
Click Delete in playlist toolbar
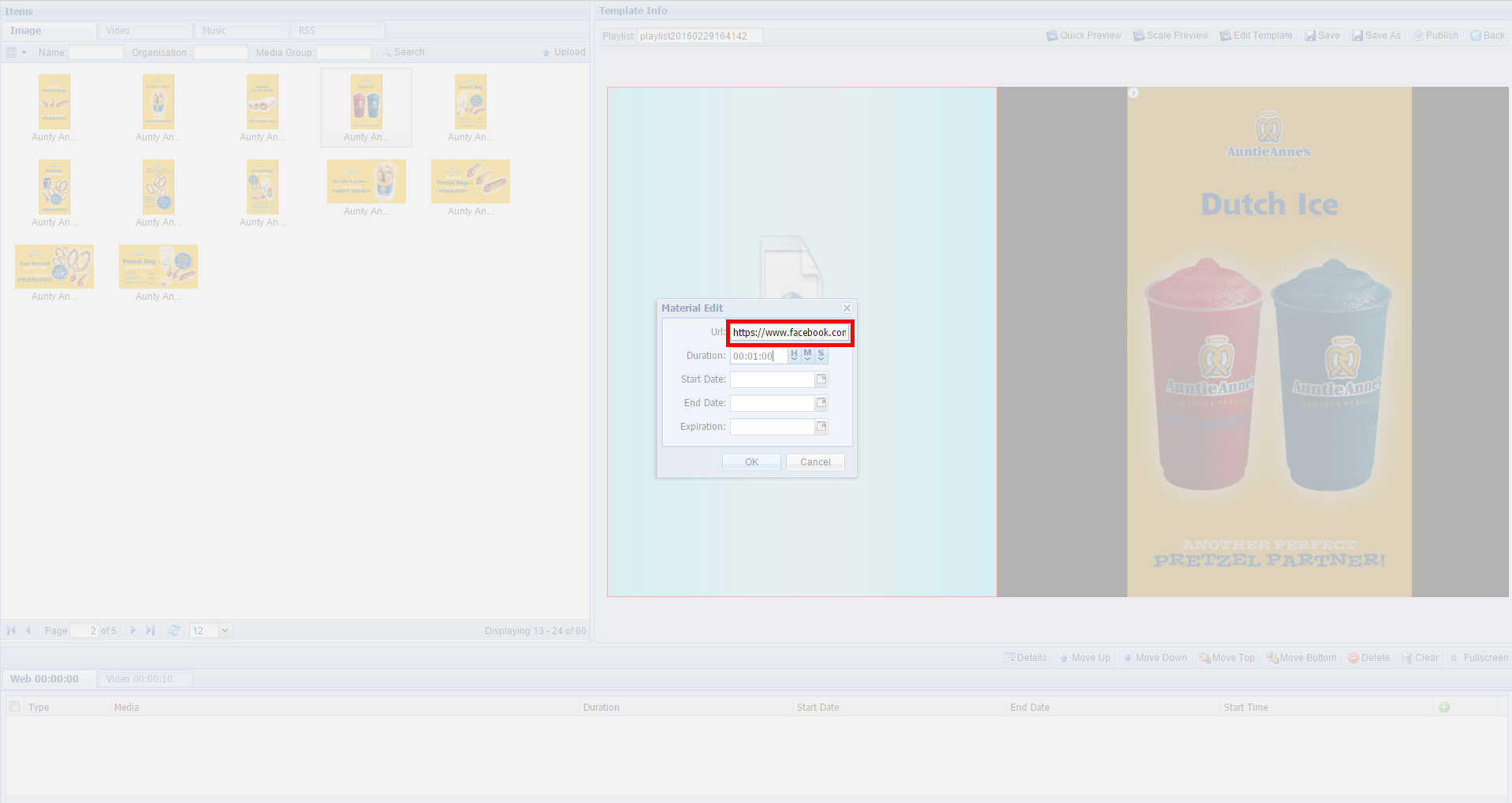click(x=1369, y=658)
